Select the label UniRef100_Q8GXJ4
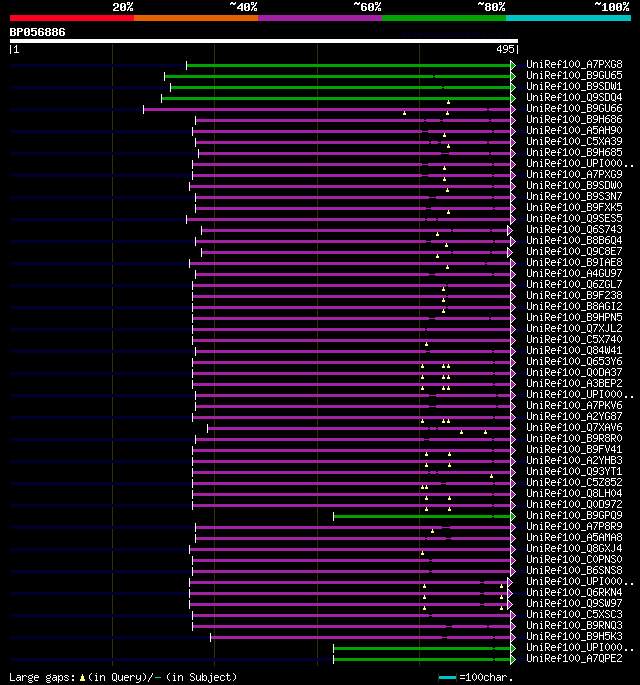The height and width of the screenshot is (685, 640). 574,549
